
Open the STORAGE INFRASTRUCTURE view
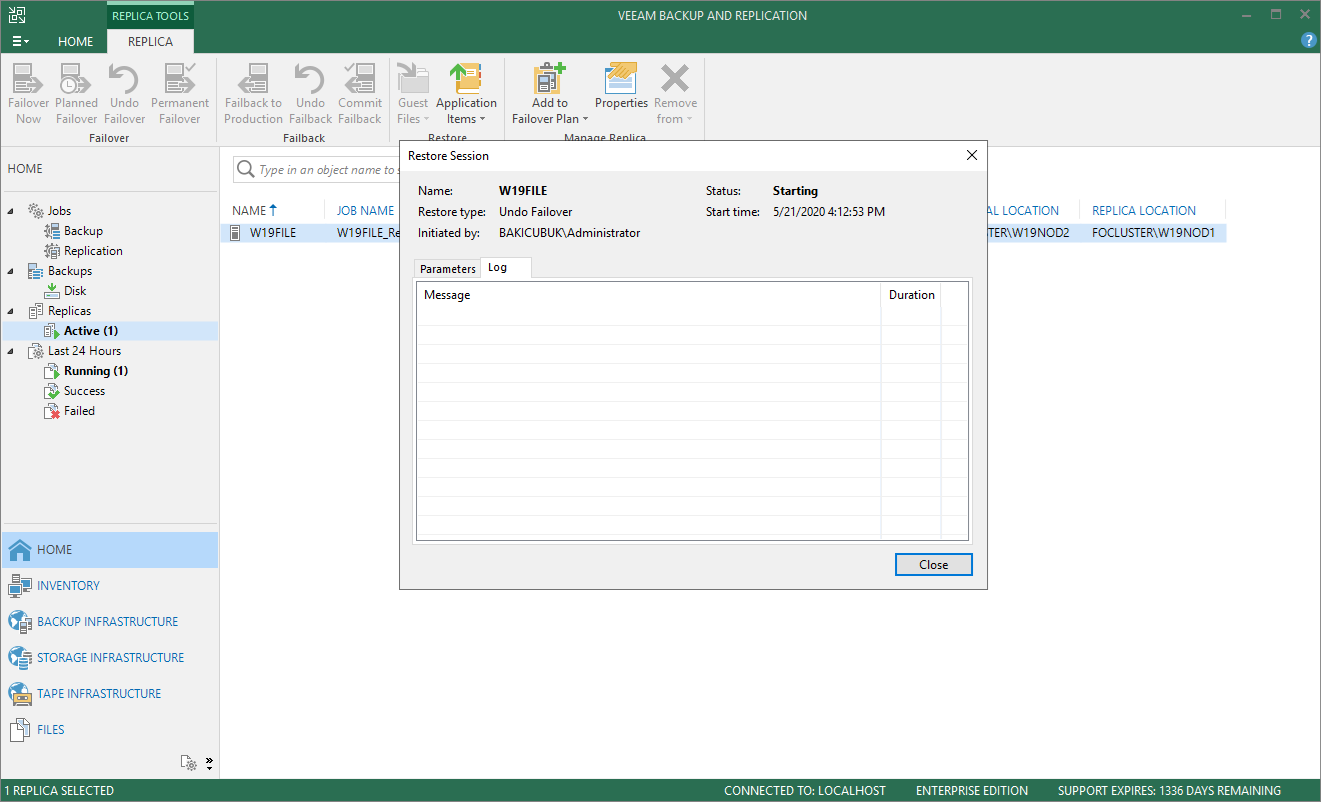click(109, 658)
